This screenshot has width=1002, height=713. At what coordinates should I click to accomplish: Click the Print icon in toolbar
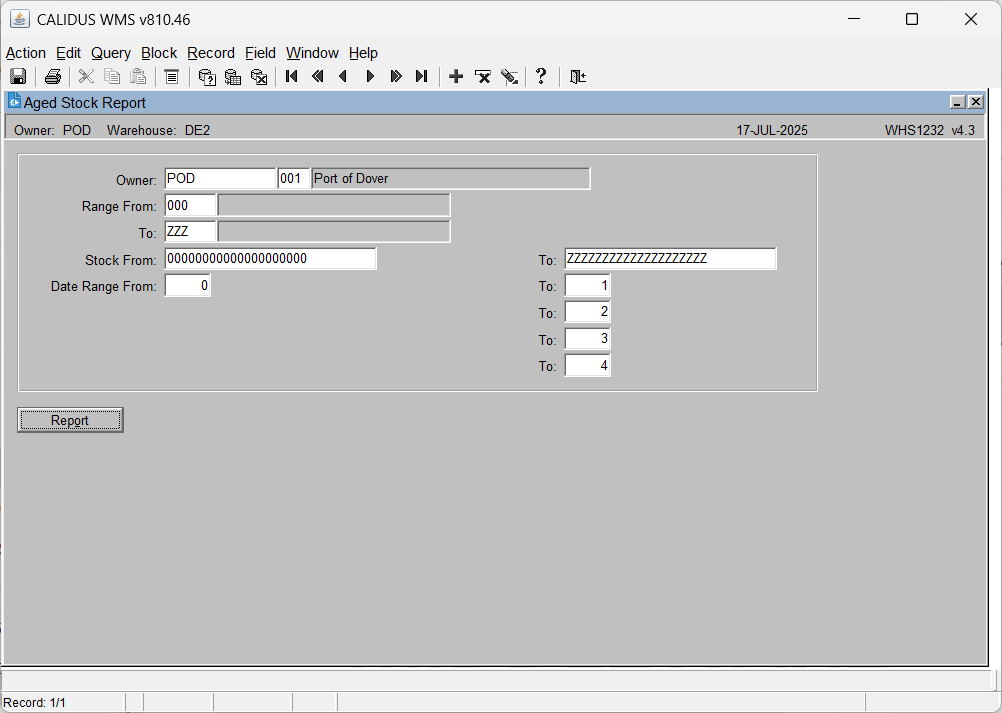pos(53,77)
